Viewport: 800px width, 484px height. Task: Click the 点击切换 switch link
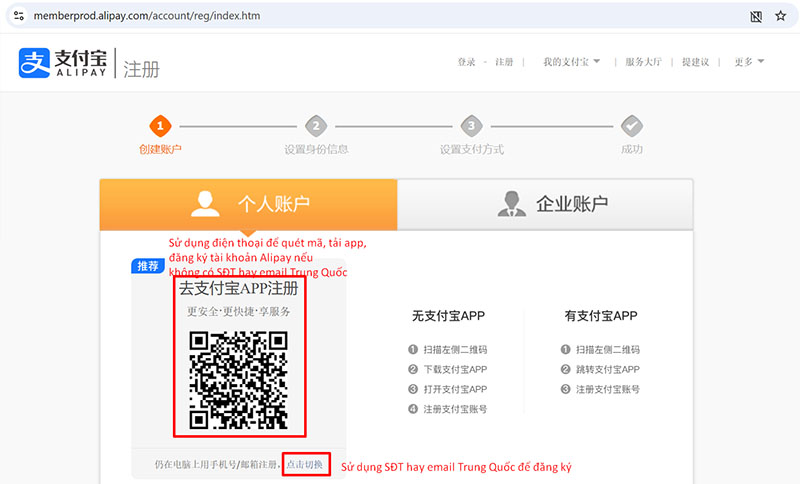(305, 465)
